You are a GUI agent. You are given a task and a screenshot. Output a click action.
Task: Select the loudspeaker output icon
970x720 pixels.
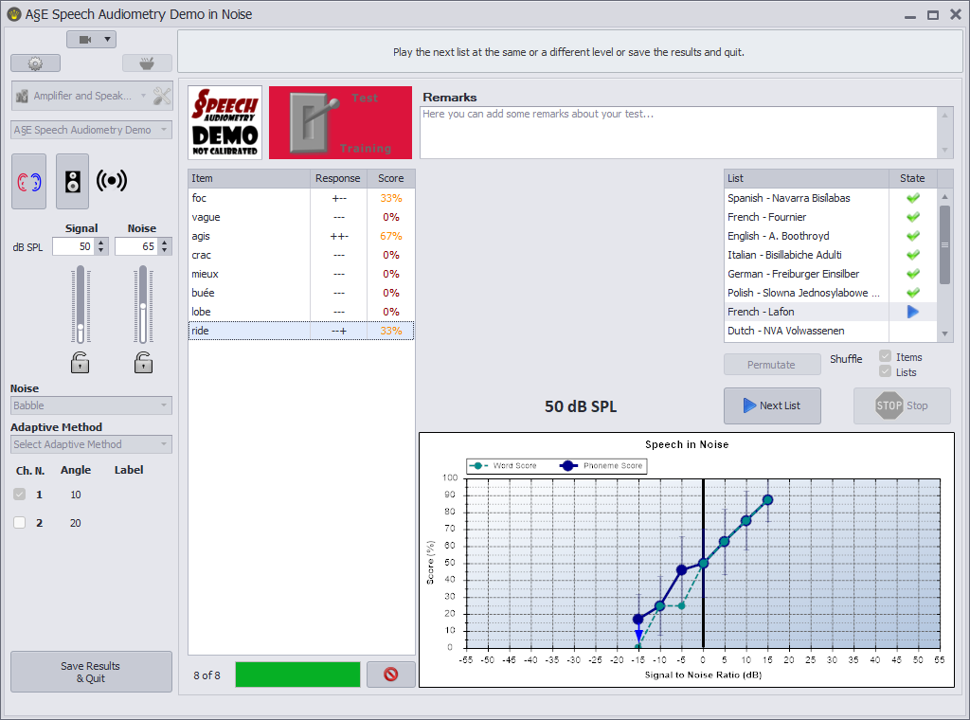click(x=72, y=182)
